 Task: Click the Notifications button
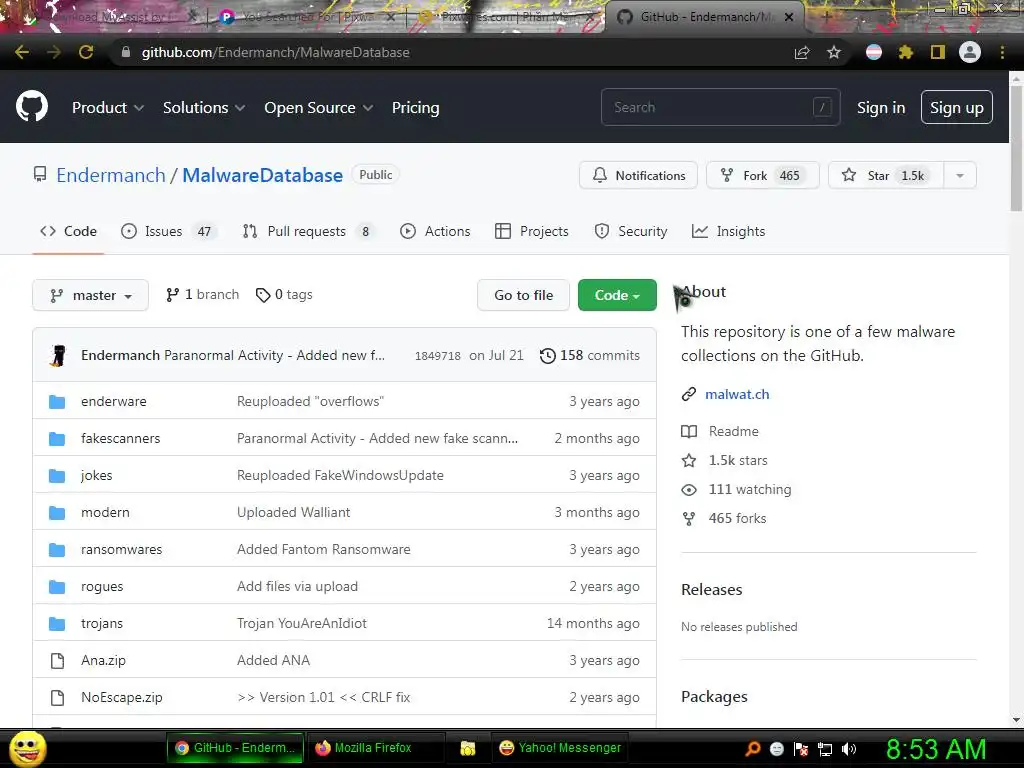638,176
